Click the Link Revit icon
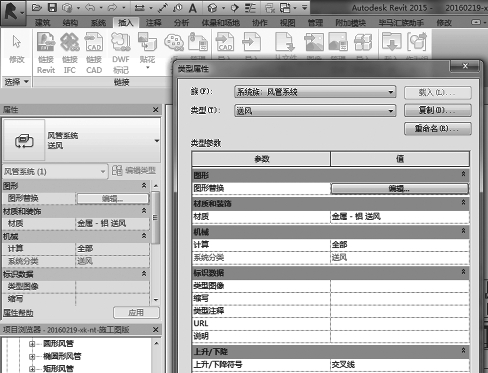This screenshot has width=488, height=373. [46, 42]
